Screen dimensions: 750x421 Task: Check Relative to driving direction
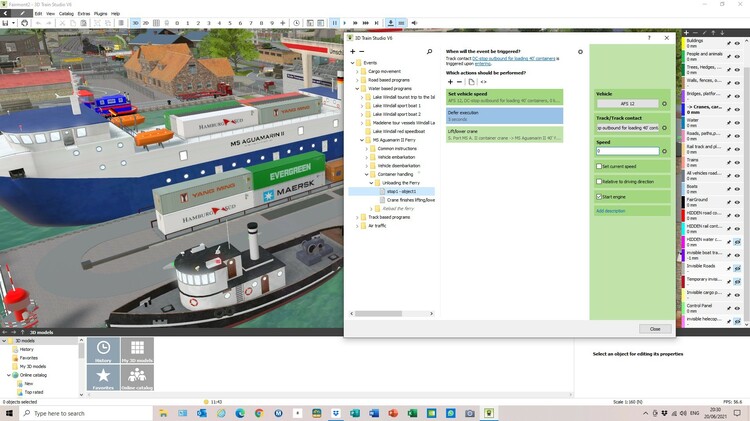pos(599,181)
